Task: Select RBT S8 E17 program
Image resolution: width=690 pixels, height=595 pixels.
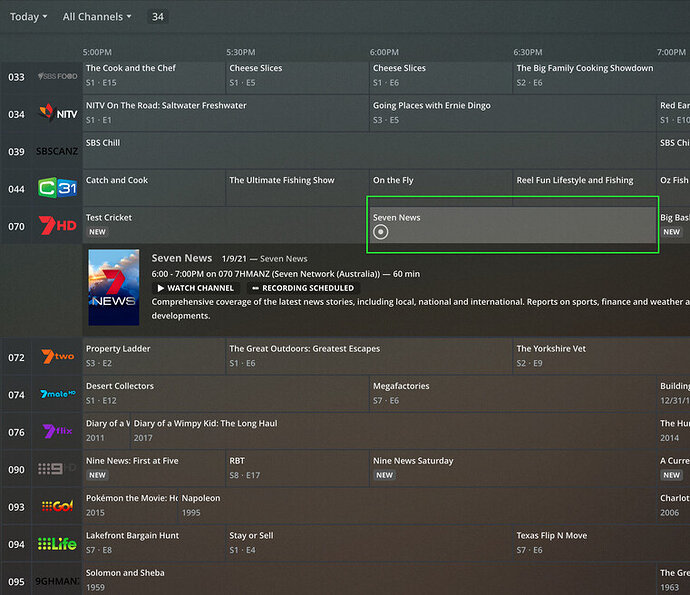Action: 297,468
